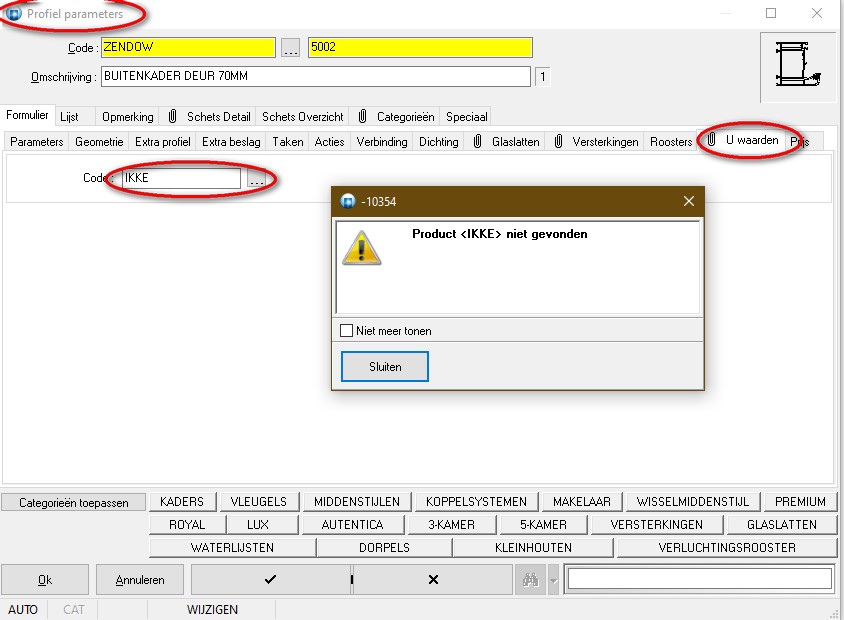844x620 pixels.
Task: Select the Extra profiel sub-tab
Action: pos(163,142)
